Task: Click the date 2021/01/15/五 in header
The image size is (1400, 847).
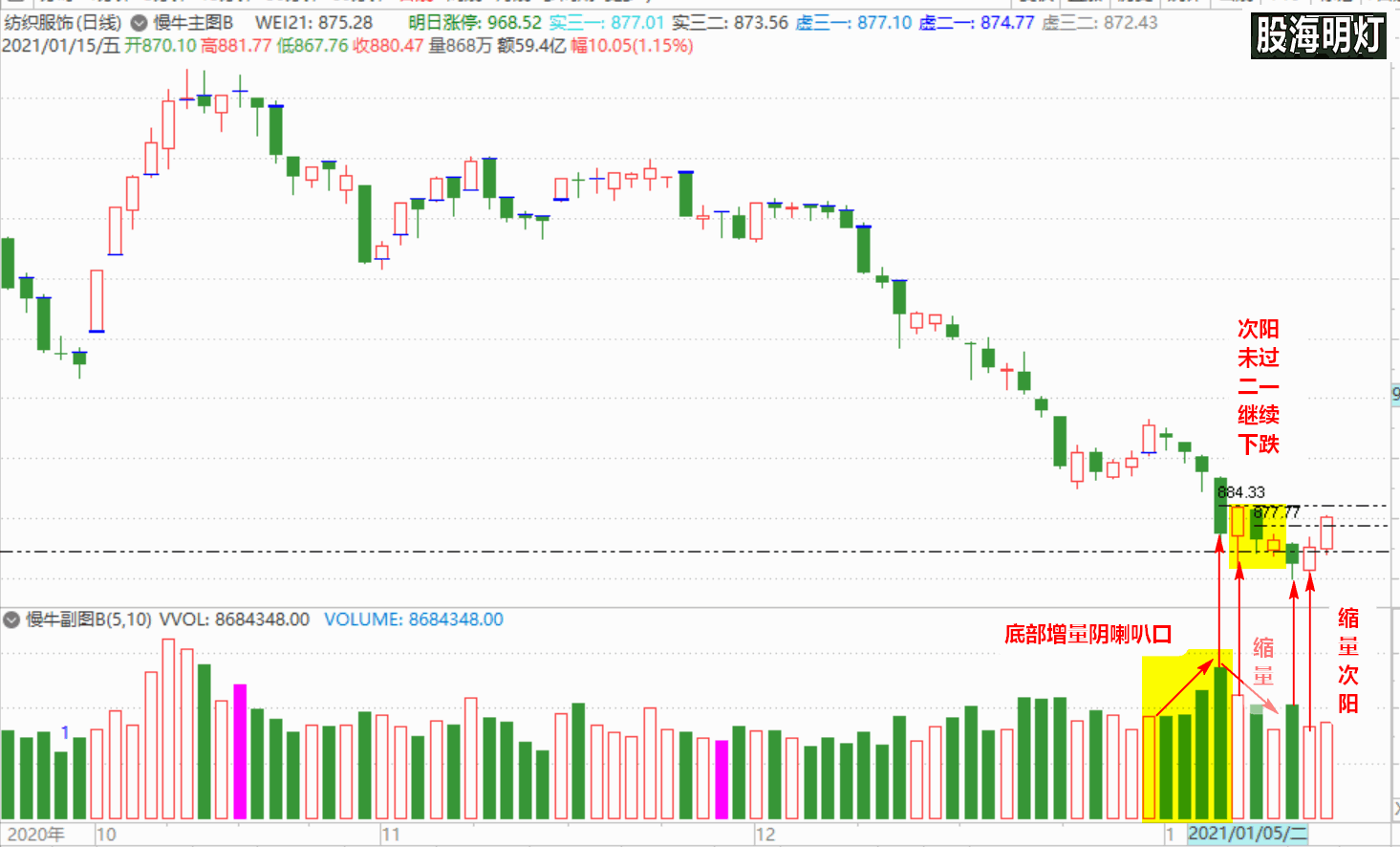Action: (x=61, y=46)
